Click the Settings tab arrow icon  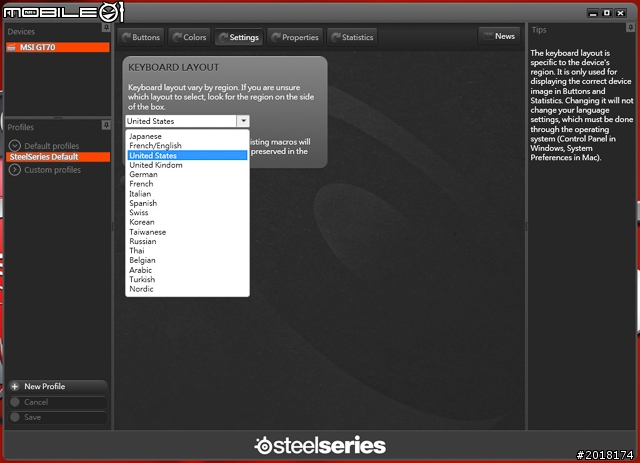[223, 37]
